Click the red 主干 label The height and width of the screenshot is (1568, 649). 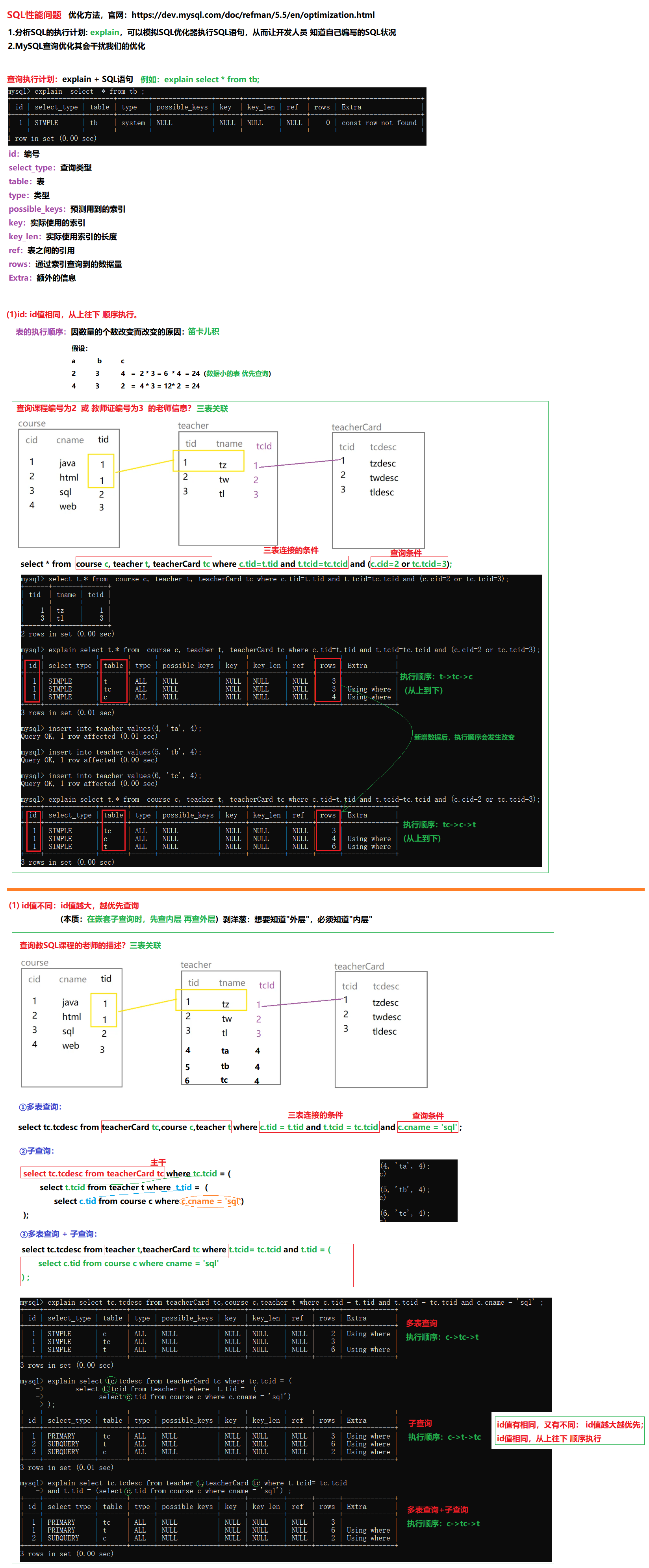point(158,1162)
